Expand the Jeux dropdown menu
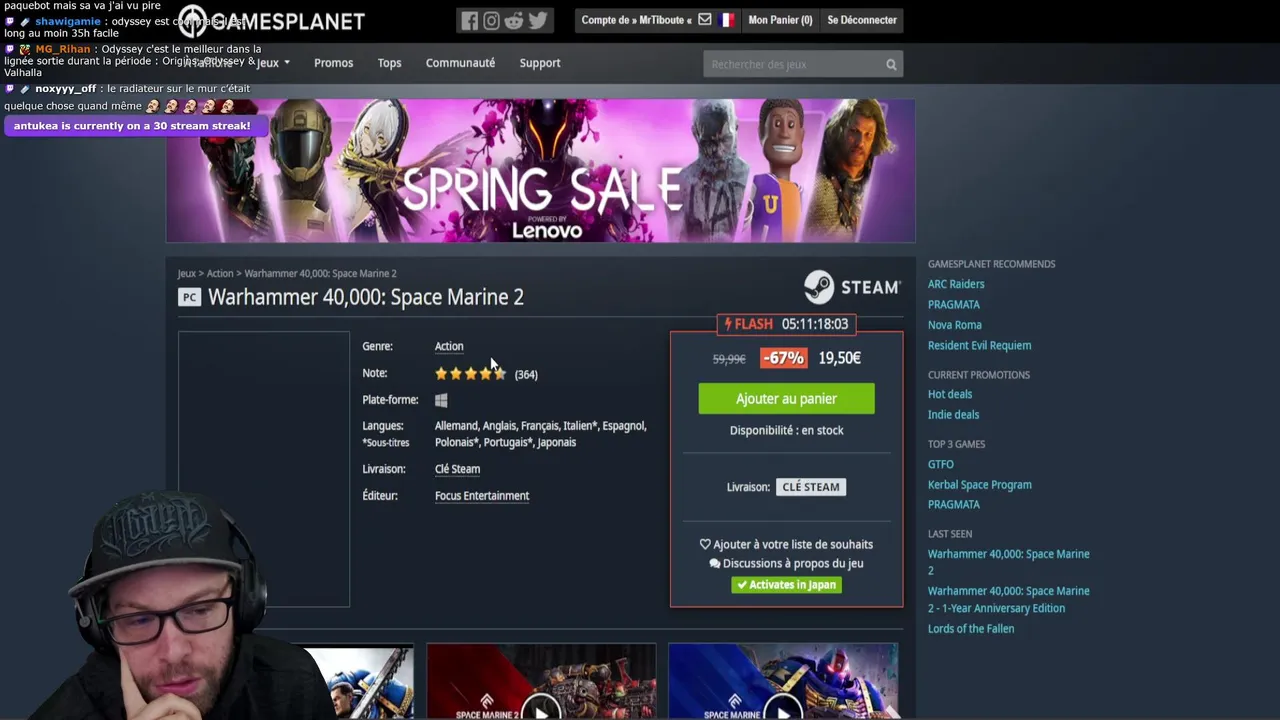Viewport: 1280px width, 720px height. coord(273,63)
